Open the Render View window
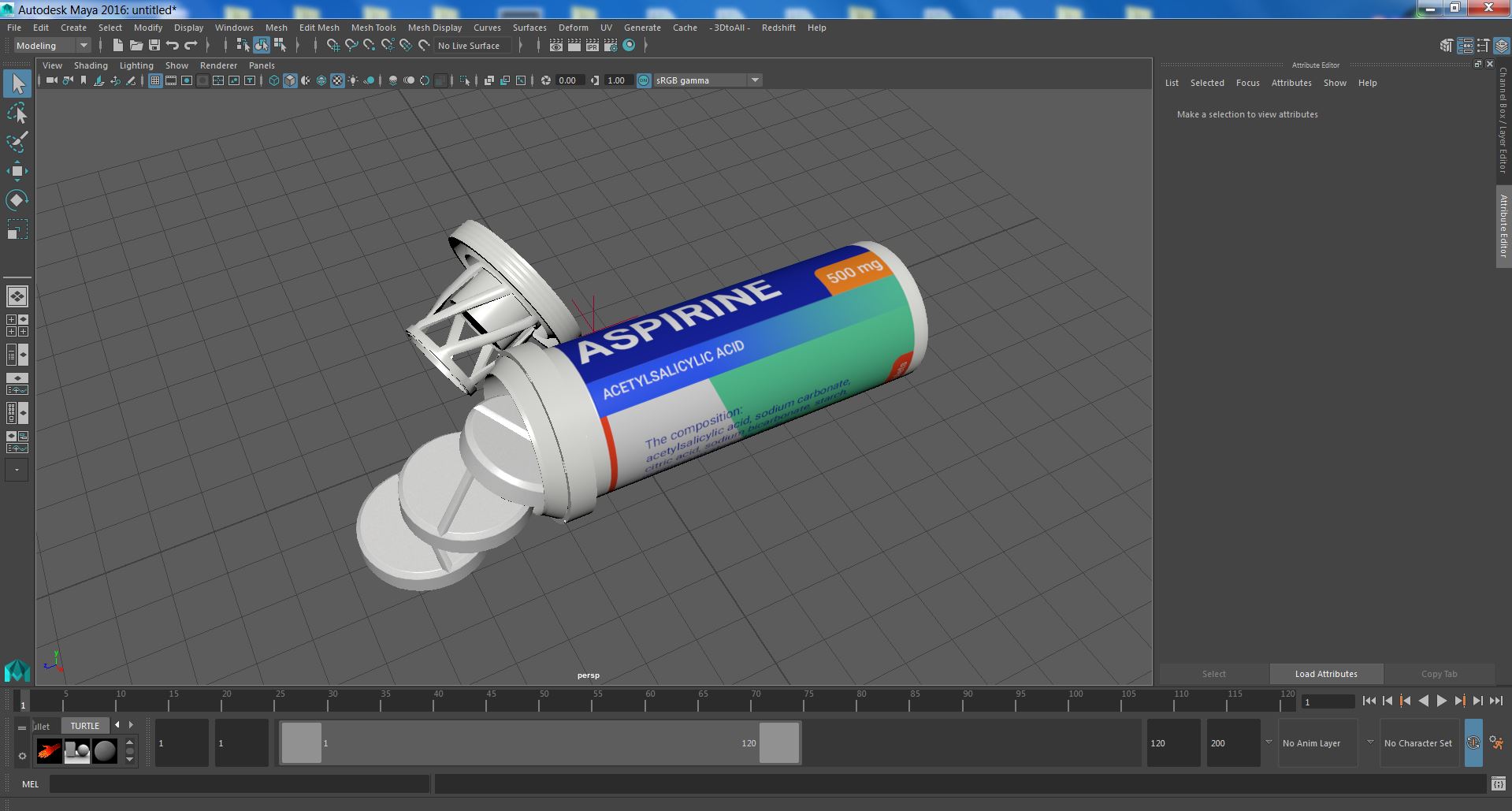 (x=556, y=46)
